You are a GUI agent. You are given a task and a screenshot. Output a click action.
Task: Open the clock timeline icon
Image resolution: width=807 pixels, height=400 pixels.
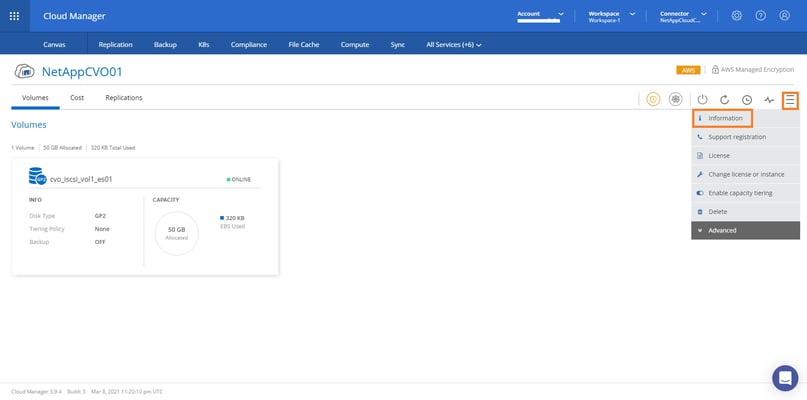(x=746, y=99)
